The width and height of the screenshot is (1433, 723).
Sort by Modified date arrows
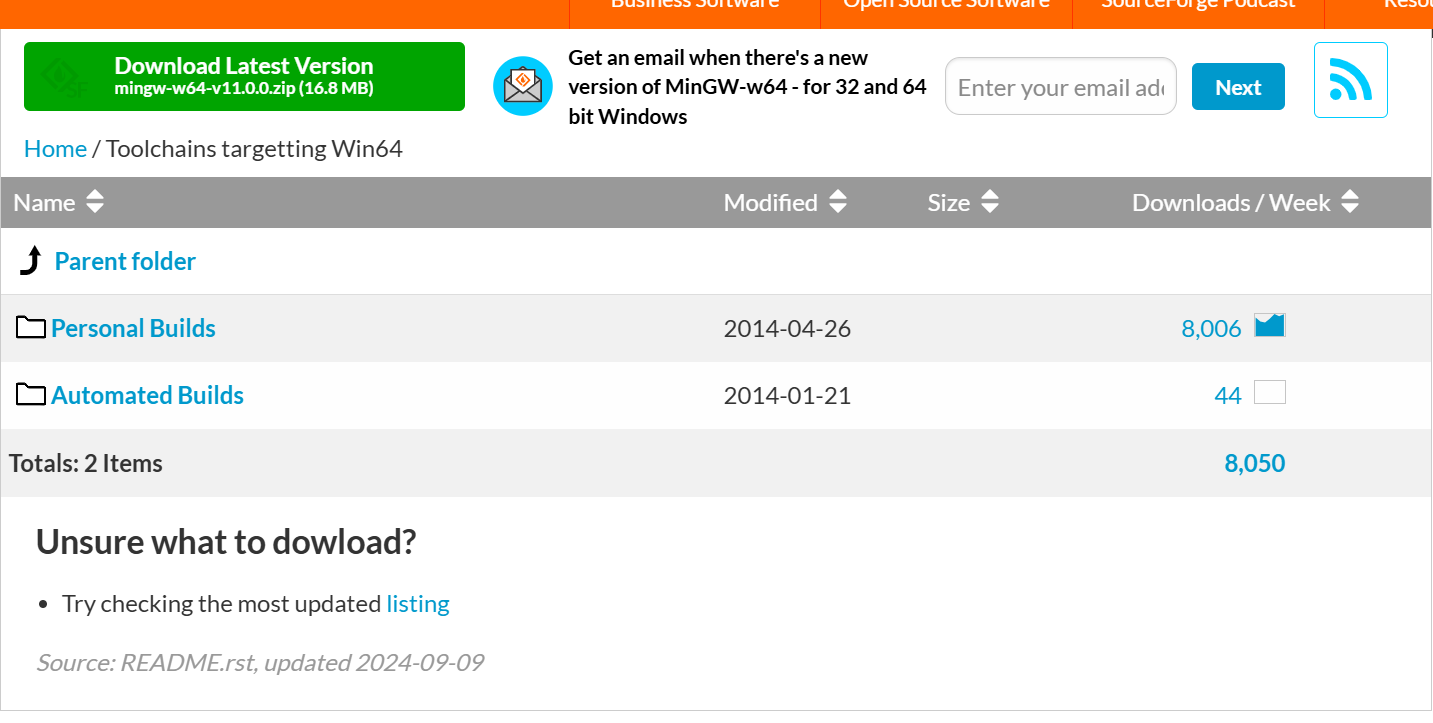click(x=838, y=202)
